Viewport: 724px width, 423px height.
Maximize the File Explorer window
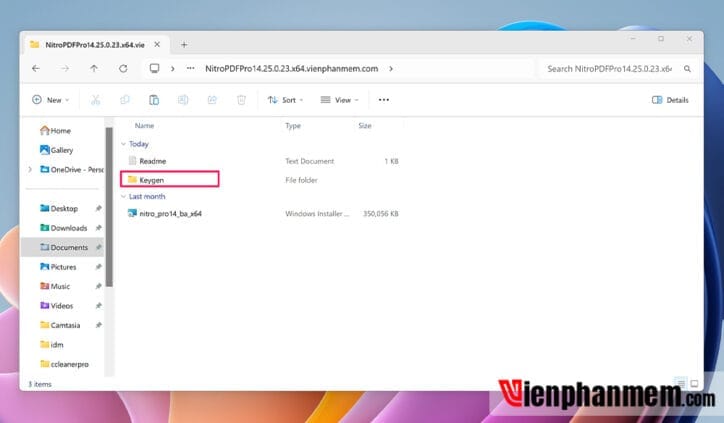point(661,39)
